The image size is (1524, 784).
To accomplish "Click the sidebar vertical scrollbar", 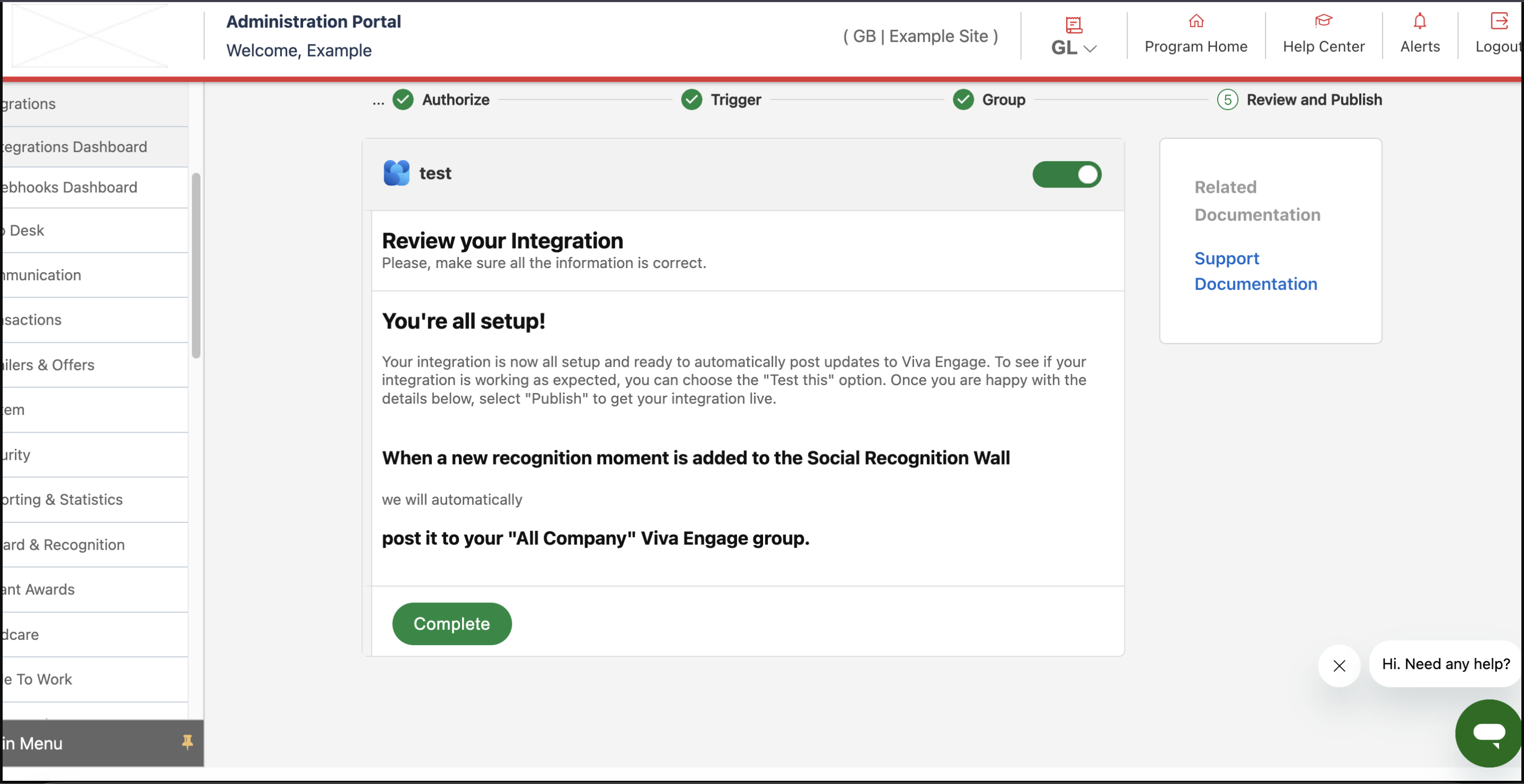I will (196, 265).
